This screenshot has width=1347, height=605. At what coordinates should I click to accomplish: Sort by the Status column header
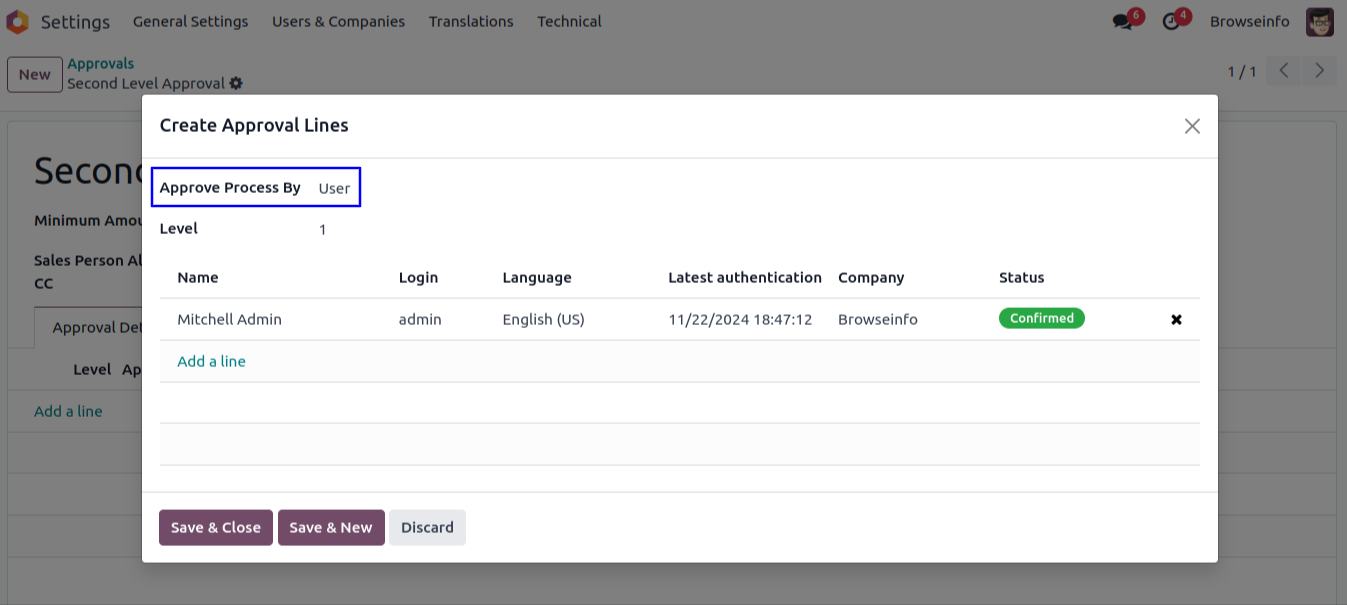tap(1021, 277)
